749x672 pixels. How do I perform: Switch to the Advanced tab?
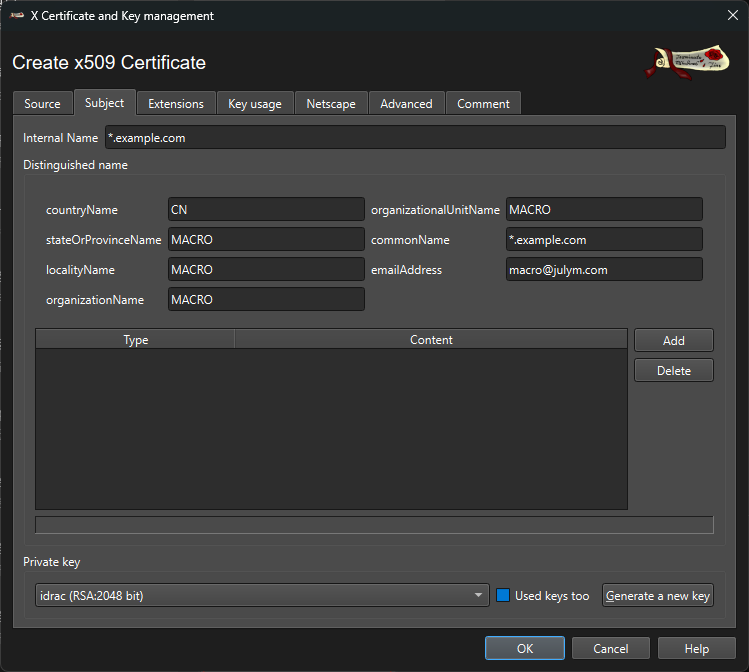point(407,104)
